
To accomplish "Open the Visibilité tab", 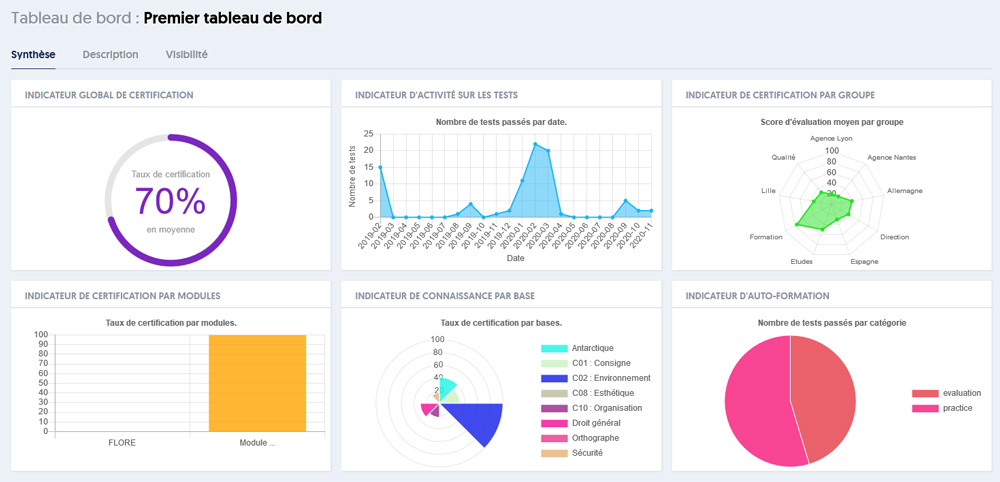I will pyautogui.click(x=186, y=54).
